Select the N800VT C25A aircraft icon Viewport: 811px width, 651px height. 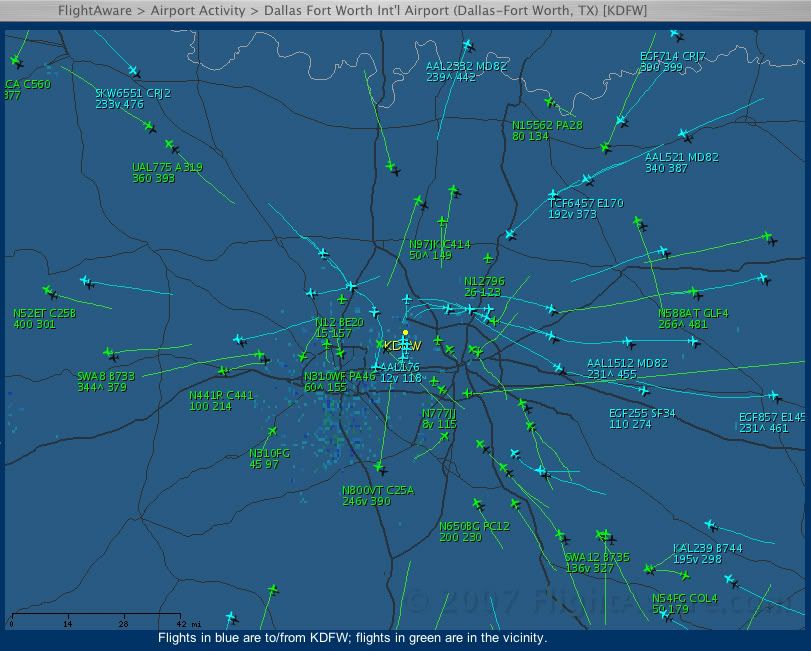point(379,467)
